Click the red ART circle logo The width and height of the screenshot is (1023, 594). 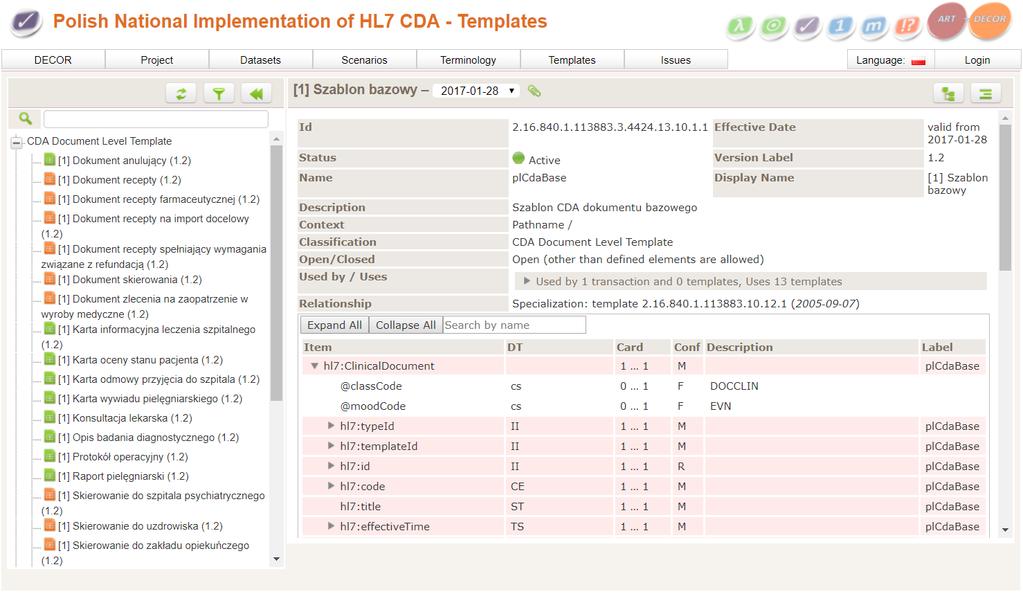946,21
